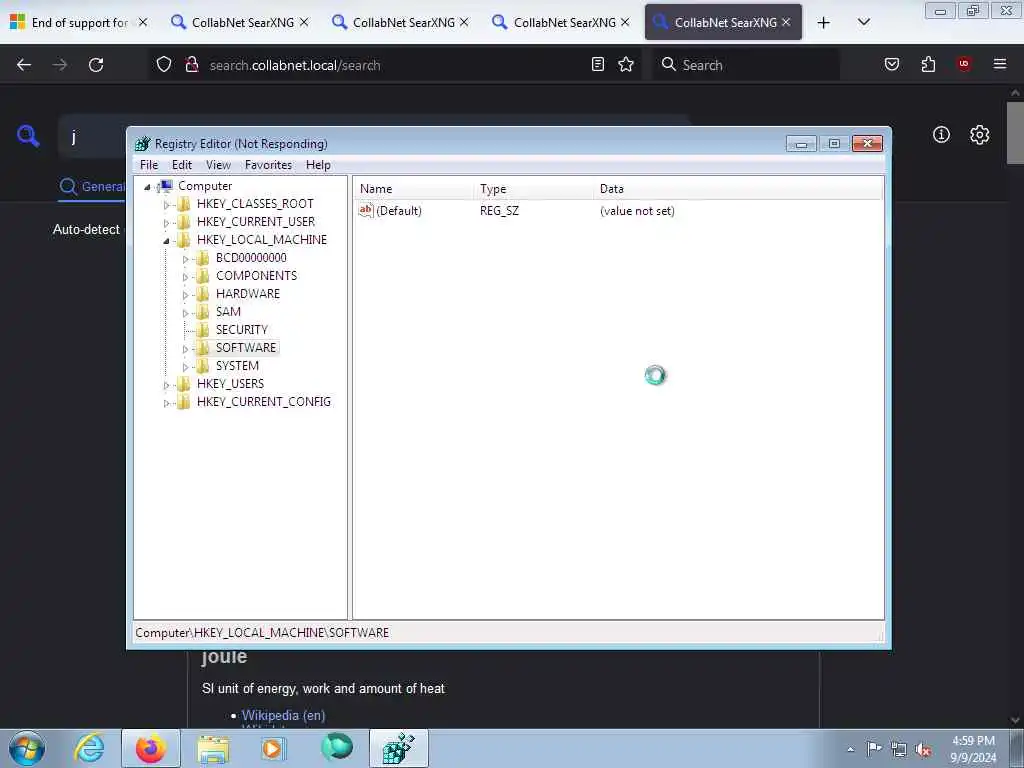Expand the SYSTEM key arrow
The image size is (1024, 768).
[x=185, y=366]
